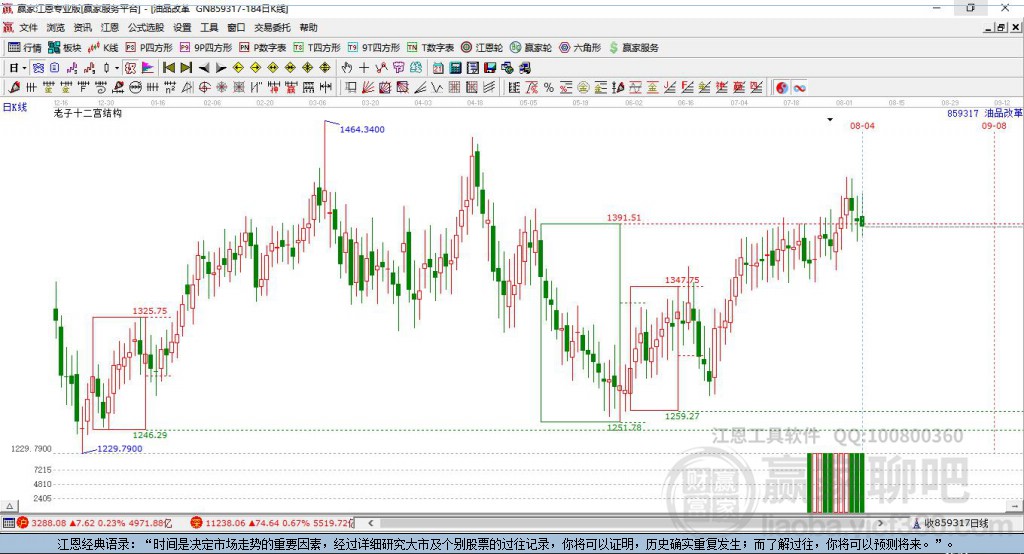Image resolution: width=1024 pixels, height=554 pixels.
Task: Click the 老子十二宫结构 chart title
Action: point(88,113)
